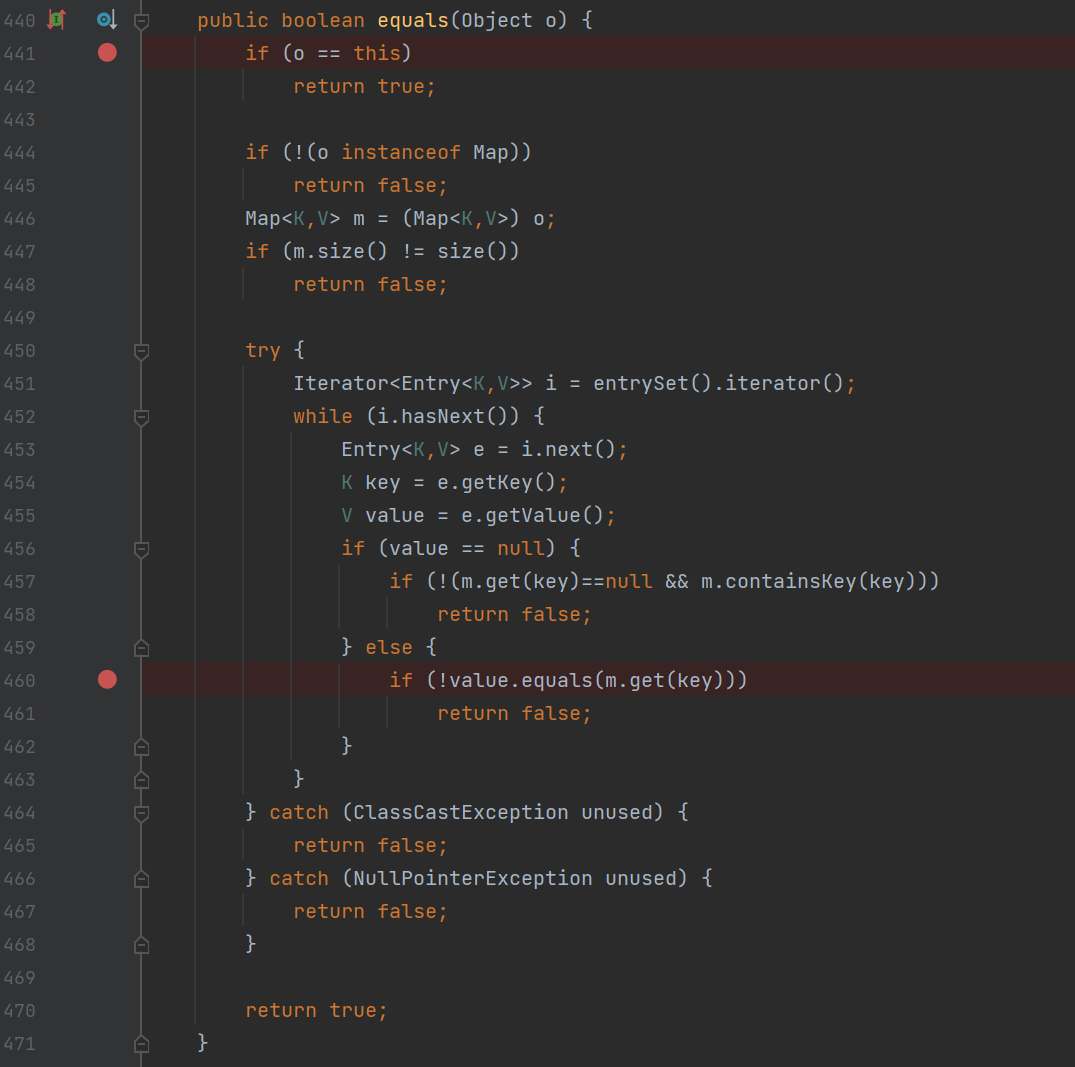
Task: Click 'i.next()' on line 453
Action: pos(568,449)
